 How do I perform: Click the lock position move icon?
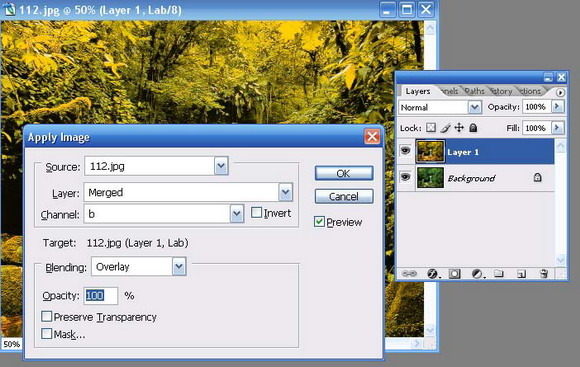(x=459, y=128)
